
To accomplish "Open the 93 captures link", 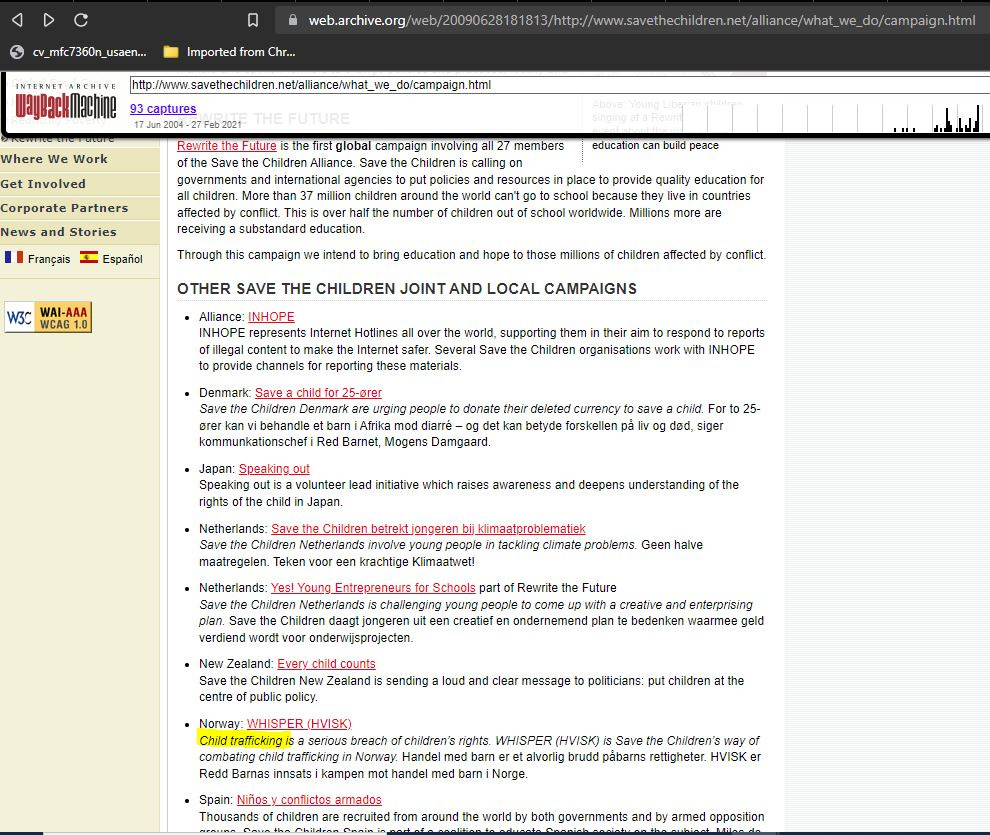I will click(x=163, y=109).
